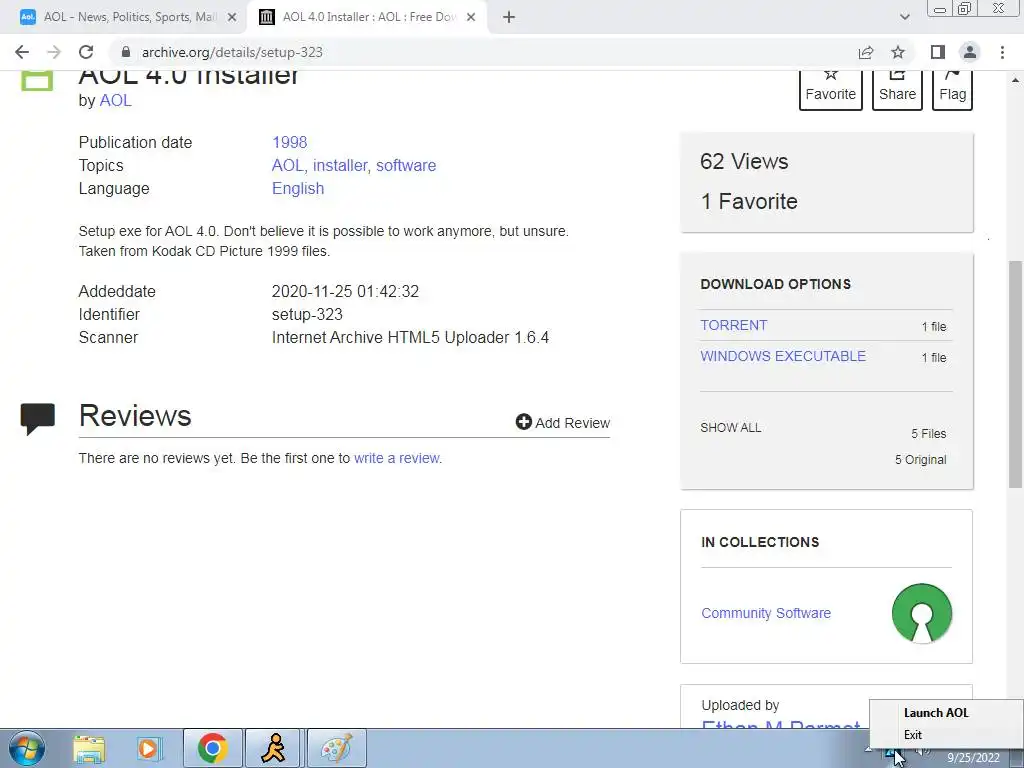Open the software topic link

pyautogui.click(x=406, y=165)
